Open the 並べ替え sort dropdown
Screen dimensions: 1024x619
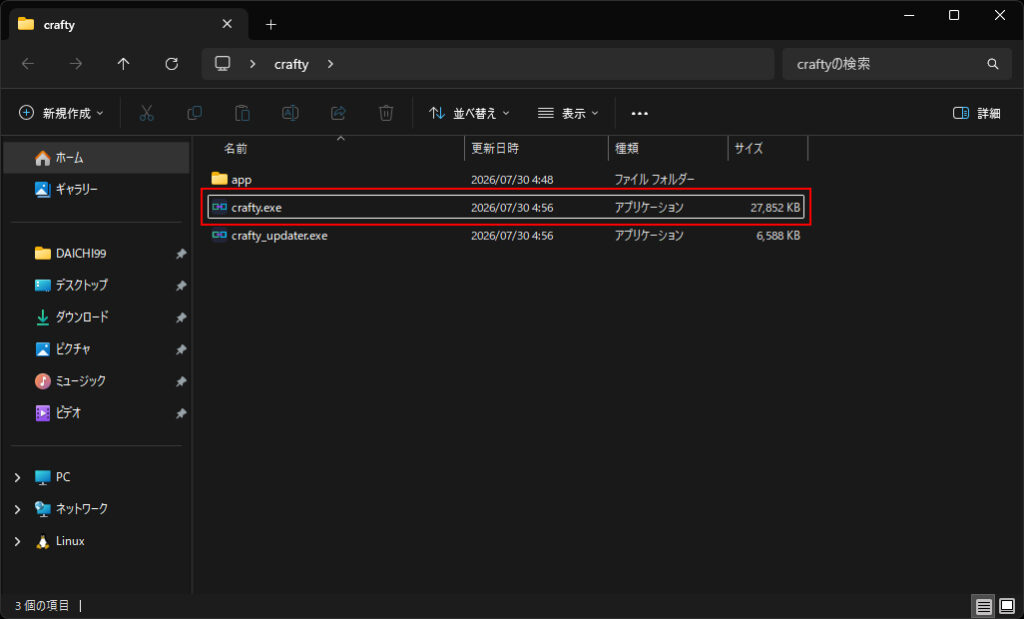469,113
